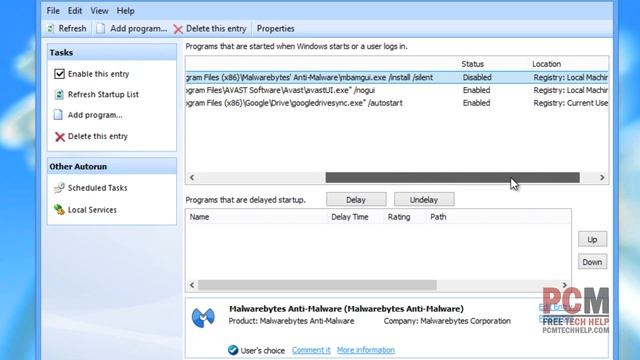The width and height of the screenshot is (640, 360).
Task: Click the Delay Time column header
Action: coord(350,217)
